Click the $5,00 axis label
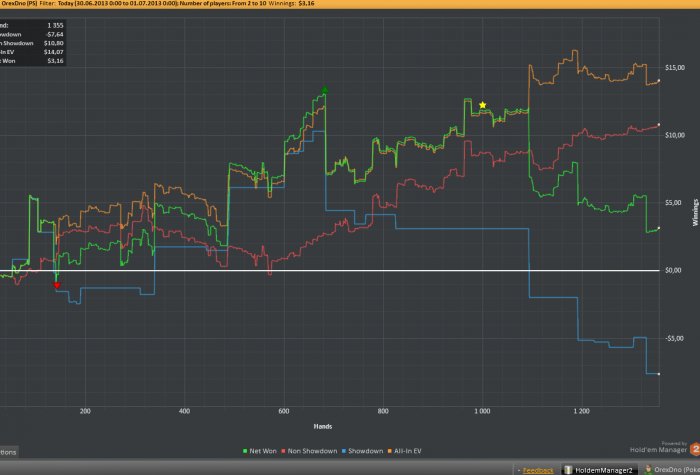700x475 pixels. pos(673,203)
